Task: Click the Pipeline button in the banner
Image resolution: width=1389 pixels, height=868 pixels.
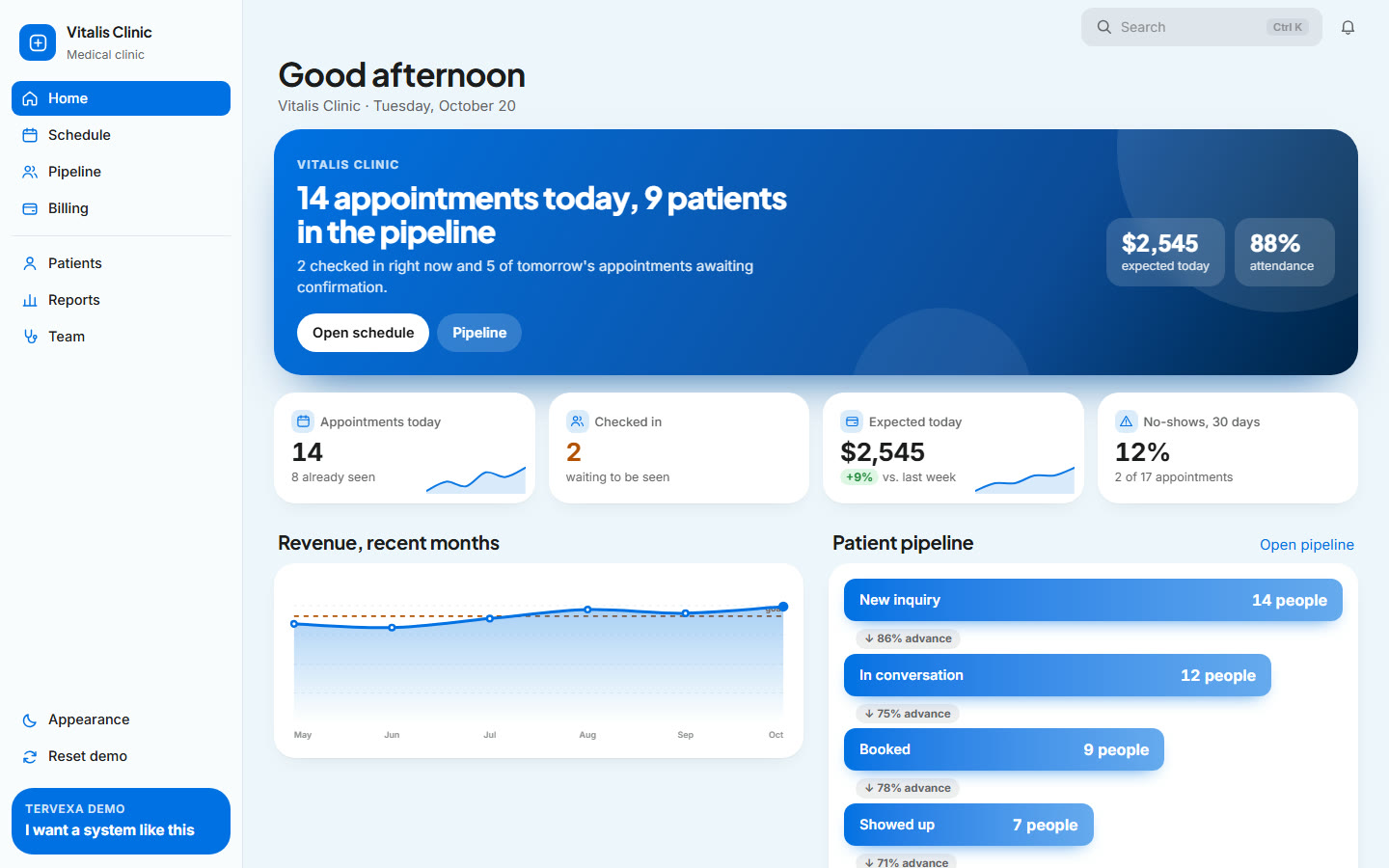Action: [479, 333]
